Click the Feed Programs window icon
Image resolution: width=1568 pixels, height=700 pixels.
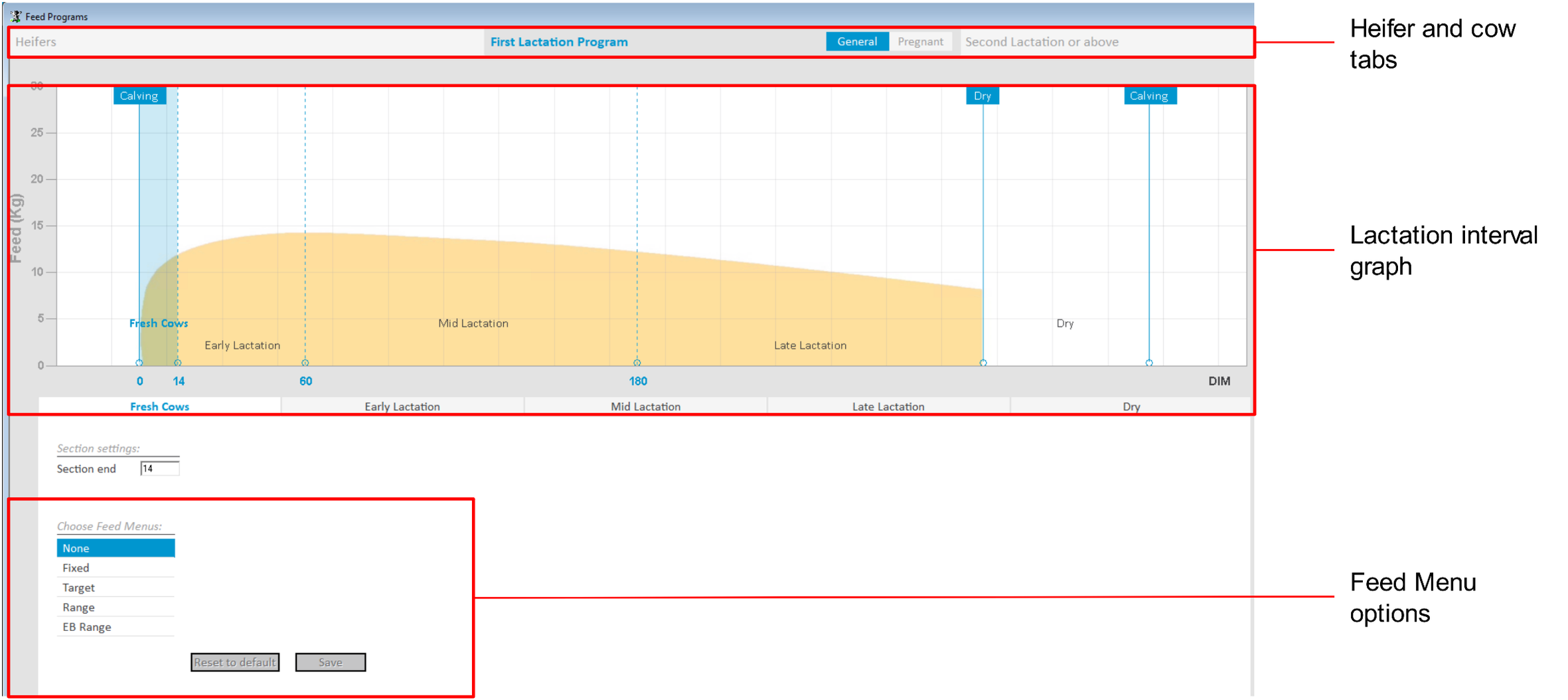coord(16,16)
